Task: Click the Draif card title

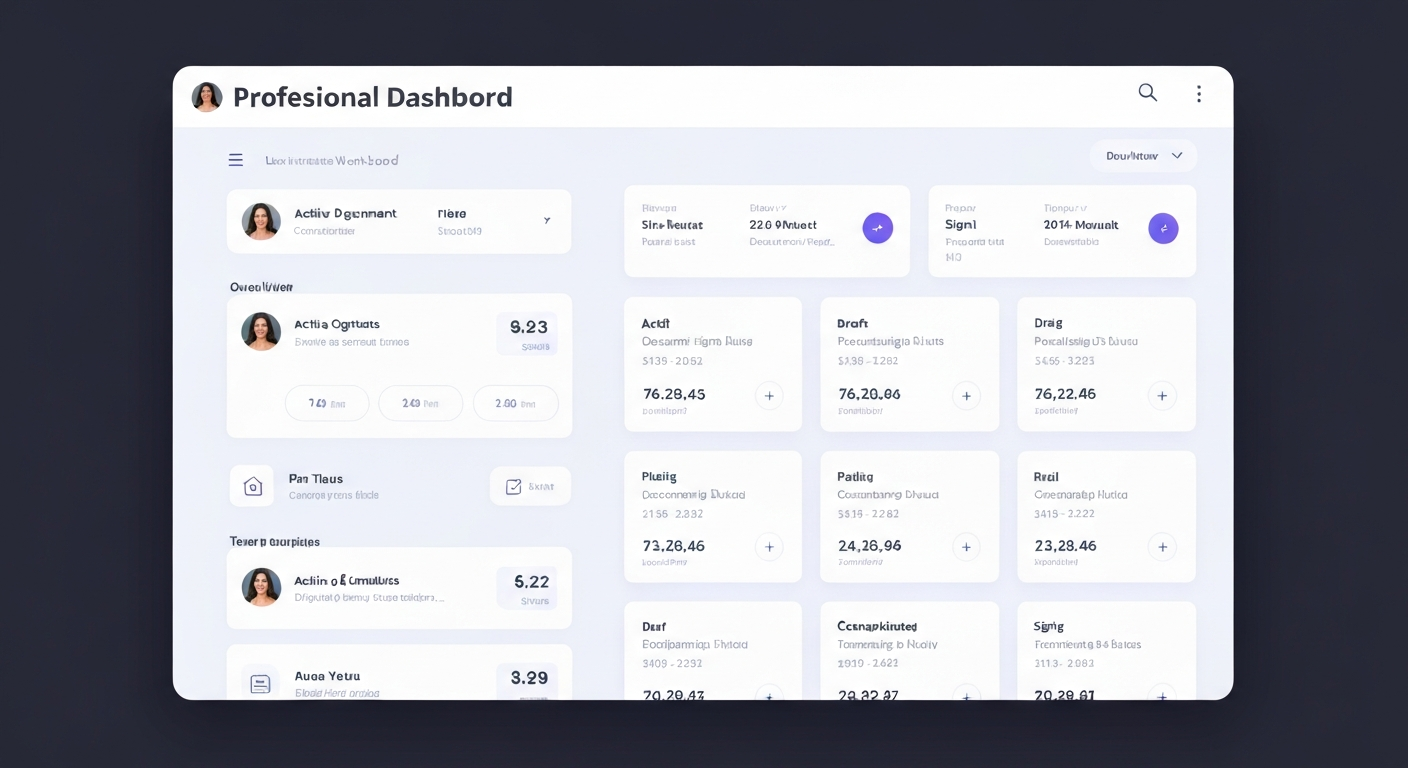Action: coord(654,627)
